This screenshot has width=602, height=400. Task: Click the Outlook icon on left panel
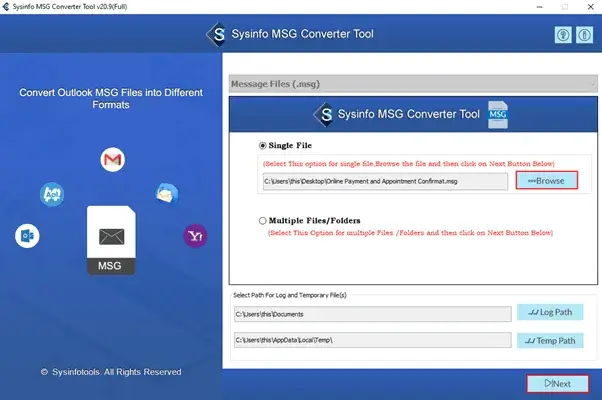pyautogui.click(x=27, y=236)
